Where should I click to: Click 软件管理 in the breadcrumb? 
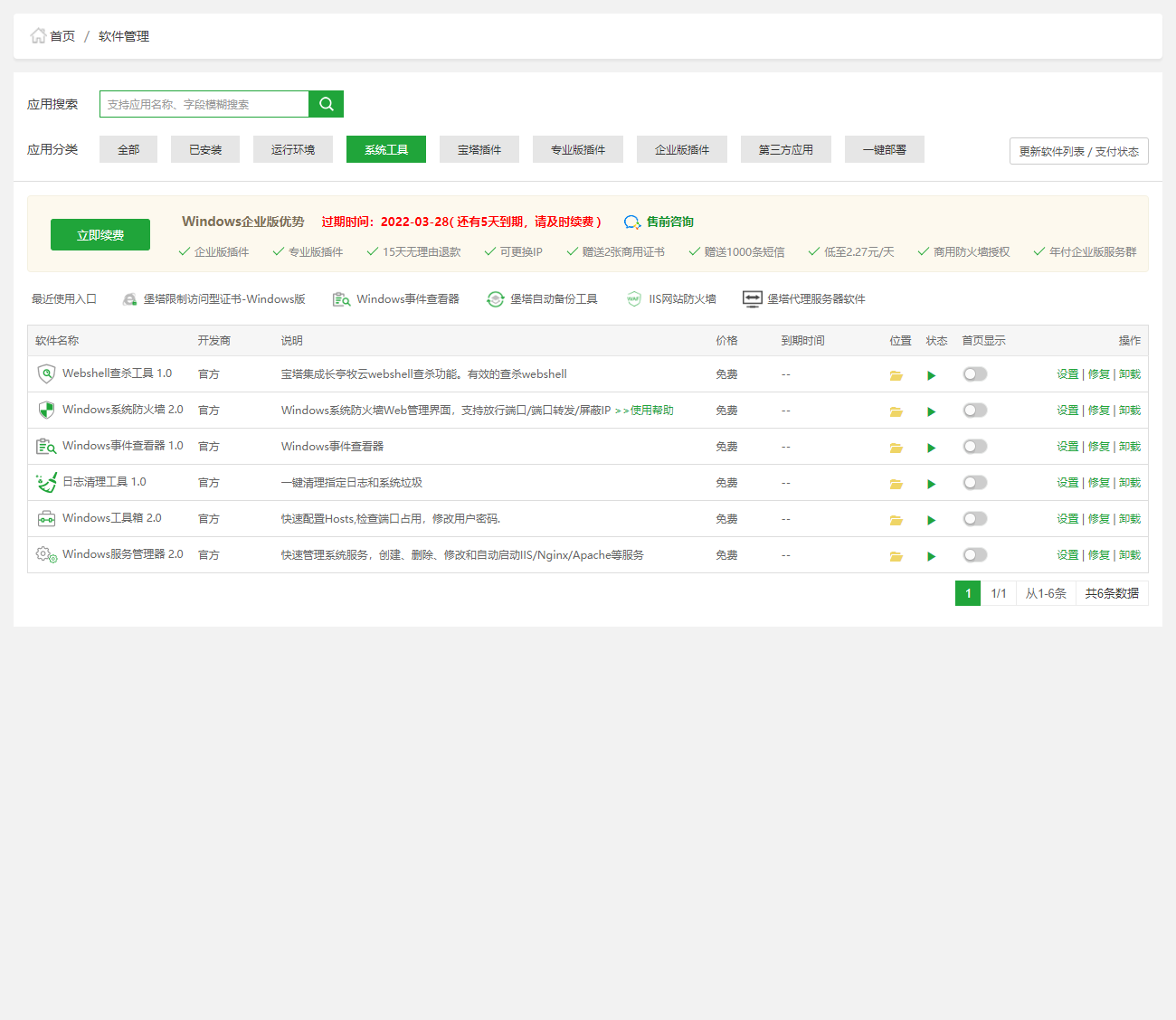(124, 36)
